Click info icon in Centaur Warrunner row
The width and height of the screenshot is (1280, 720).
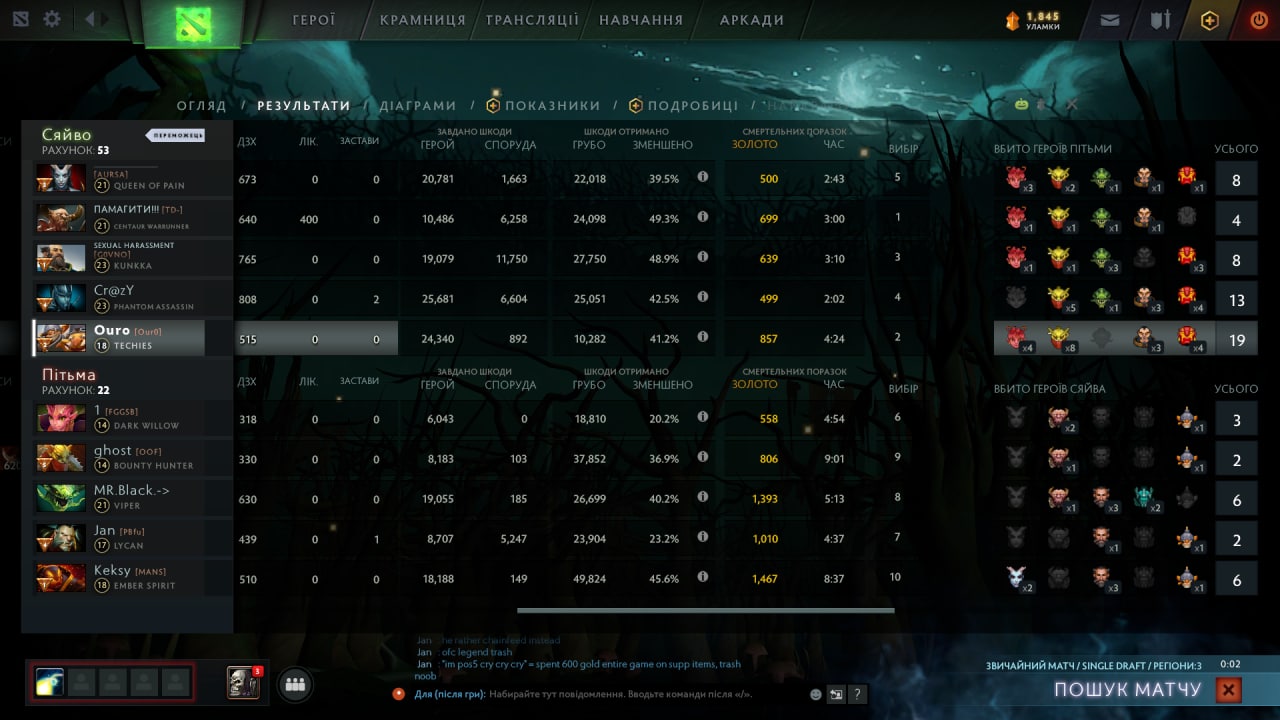[x=702, y=217]
